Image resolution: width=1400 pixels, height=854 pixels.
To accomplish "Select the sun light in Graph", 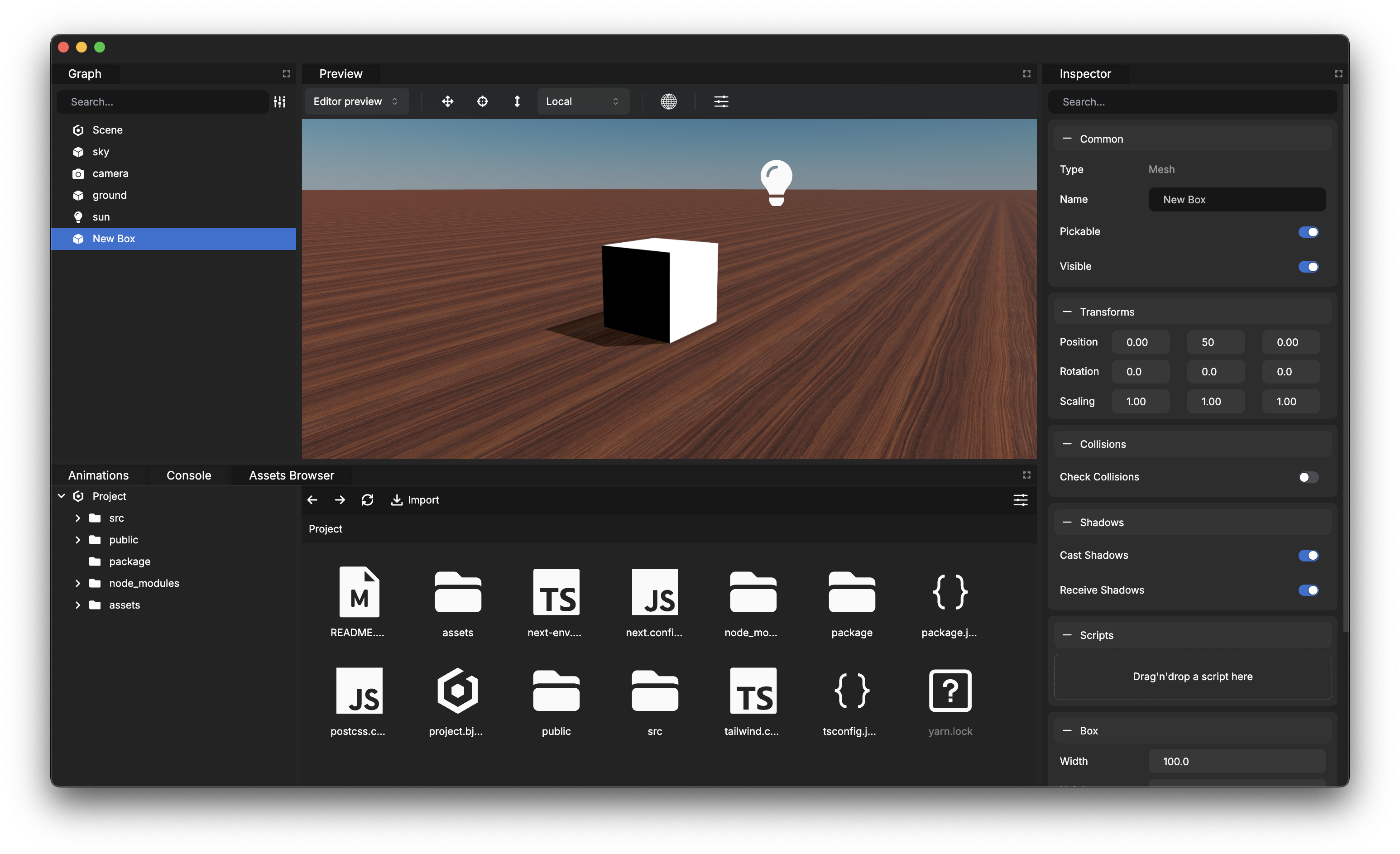I will [x=101, y=217].
